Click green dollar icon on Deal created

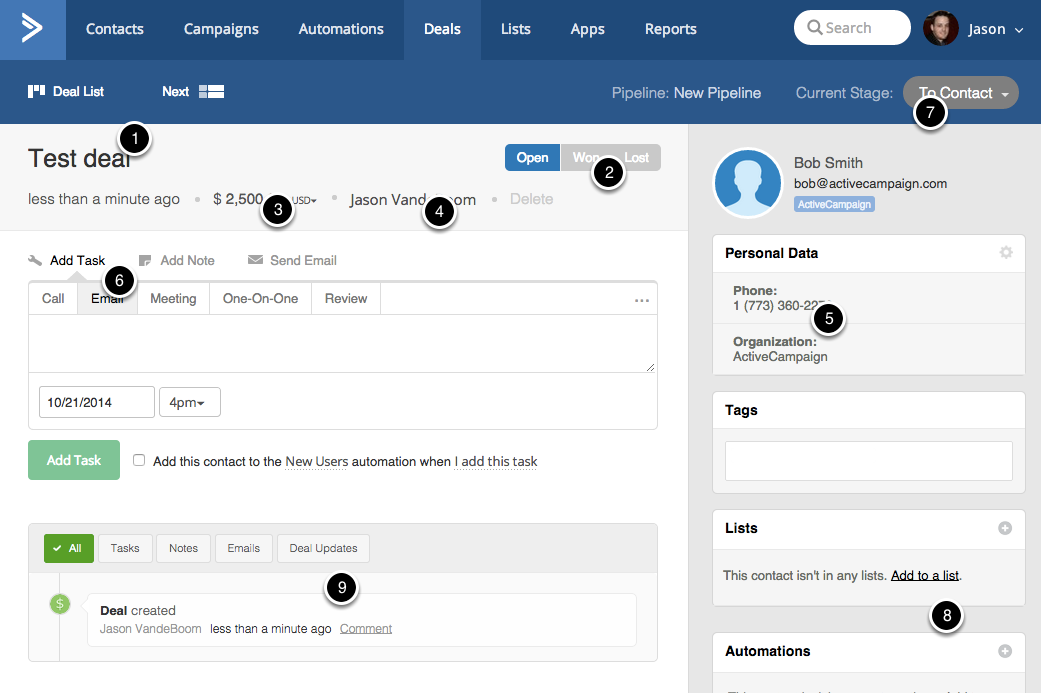60,603
